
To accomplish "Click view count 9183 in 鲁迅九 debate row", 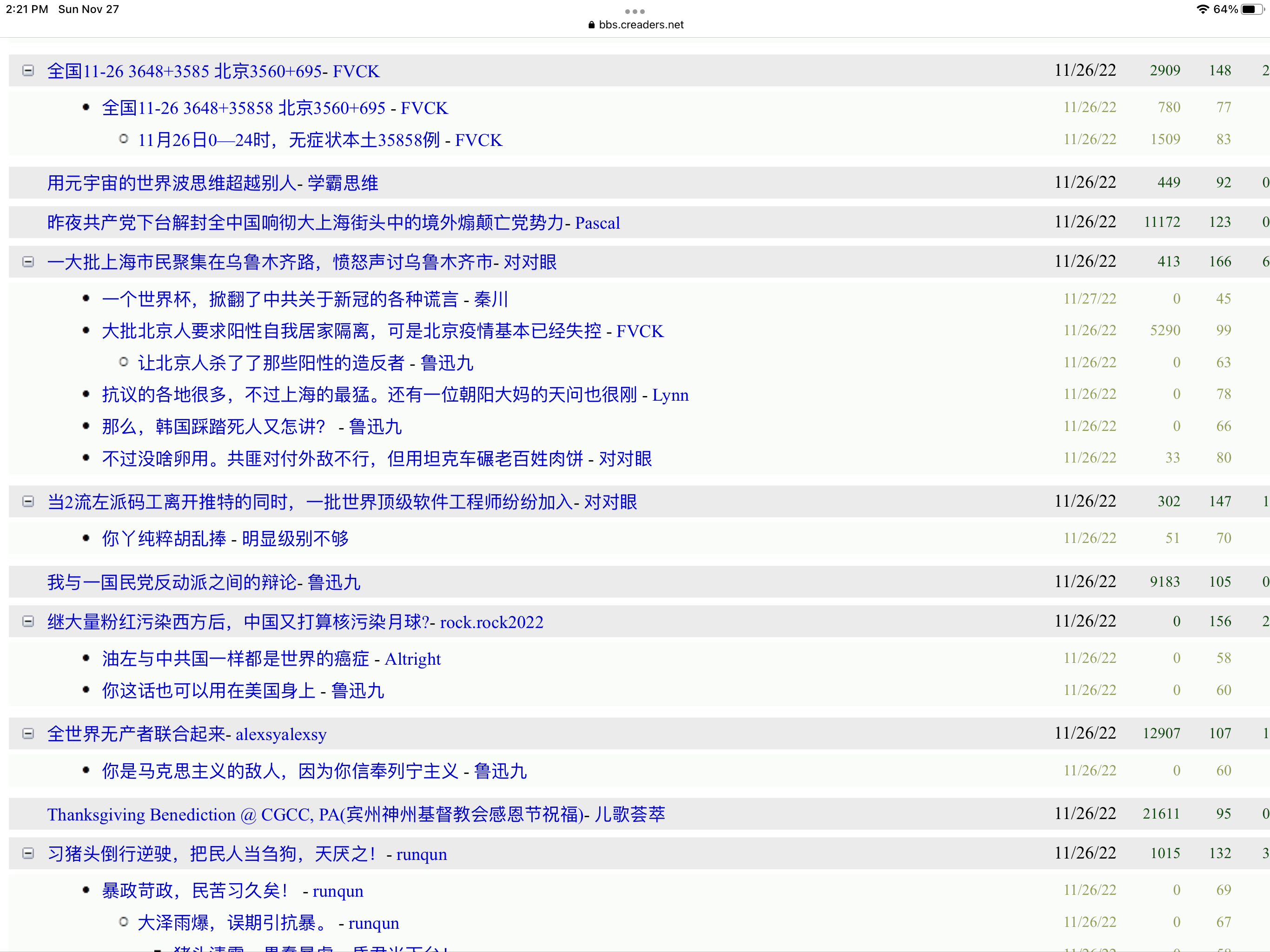I will pos(1165,582).
